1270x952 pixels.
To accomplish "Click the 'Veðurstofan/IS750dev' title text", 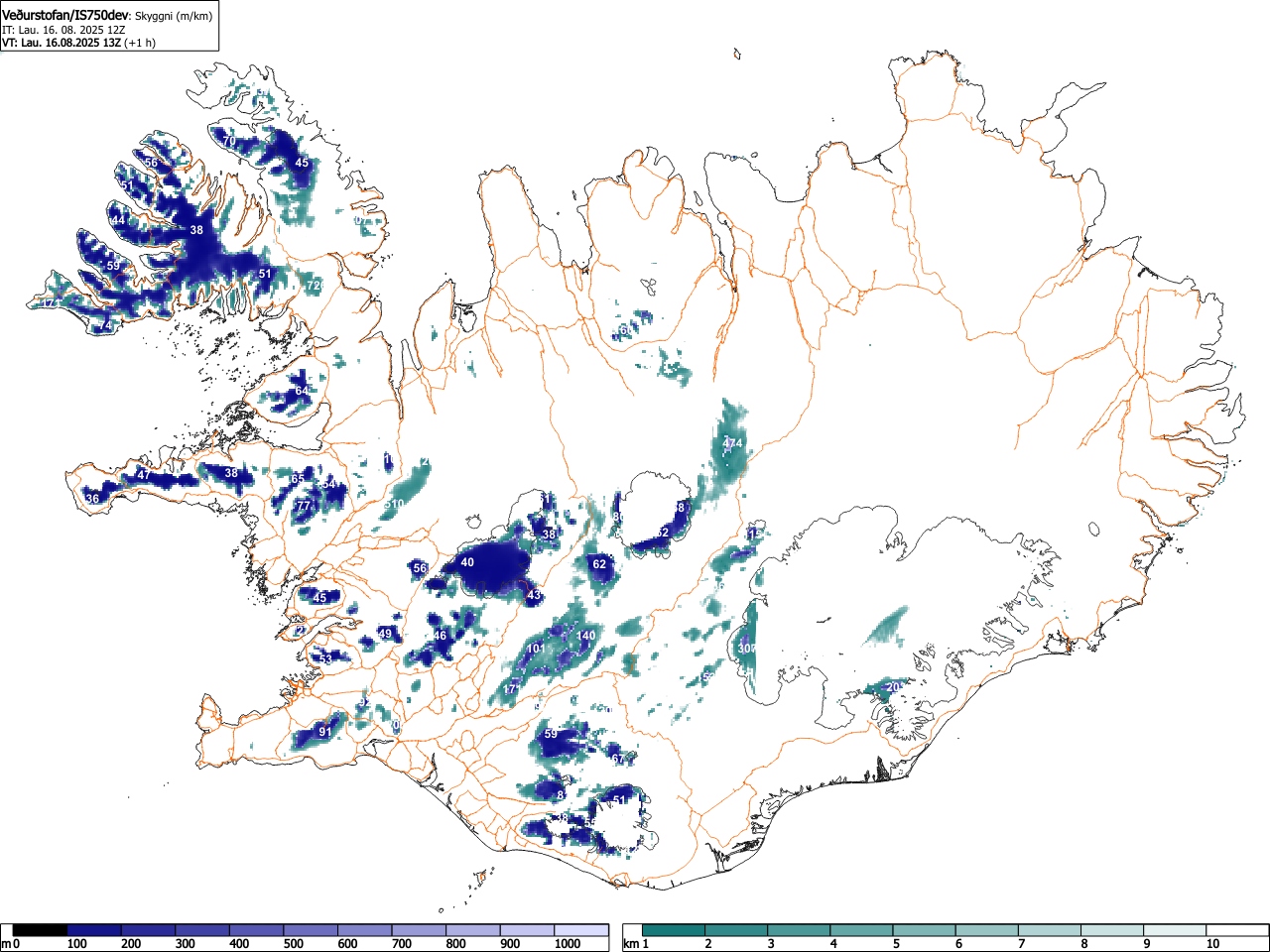I will click(x=66, y=15).
